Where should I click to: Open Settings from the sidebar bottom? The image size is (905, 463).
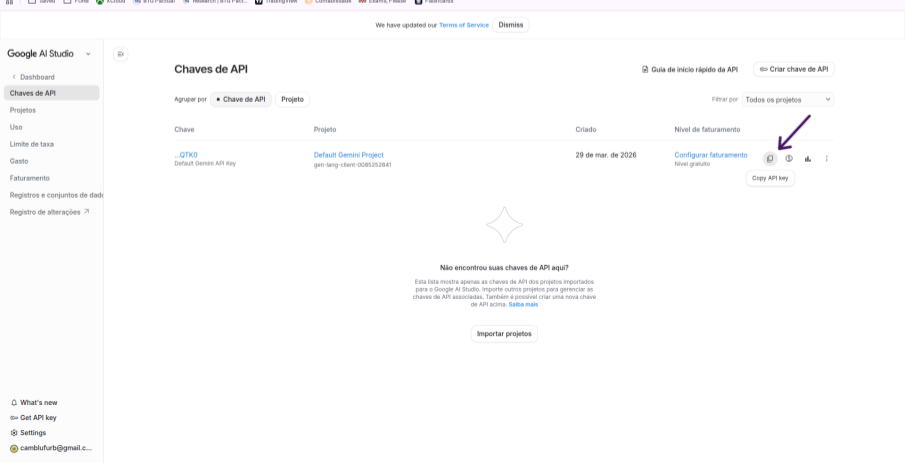click(32, 433)
